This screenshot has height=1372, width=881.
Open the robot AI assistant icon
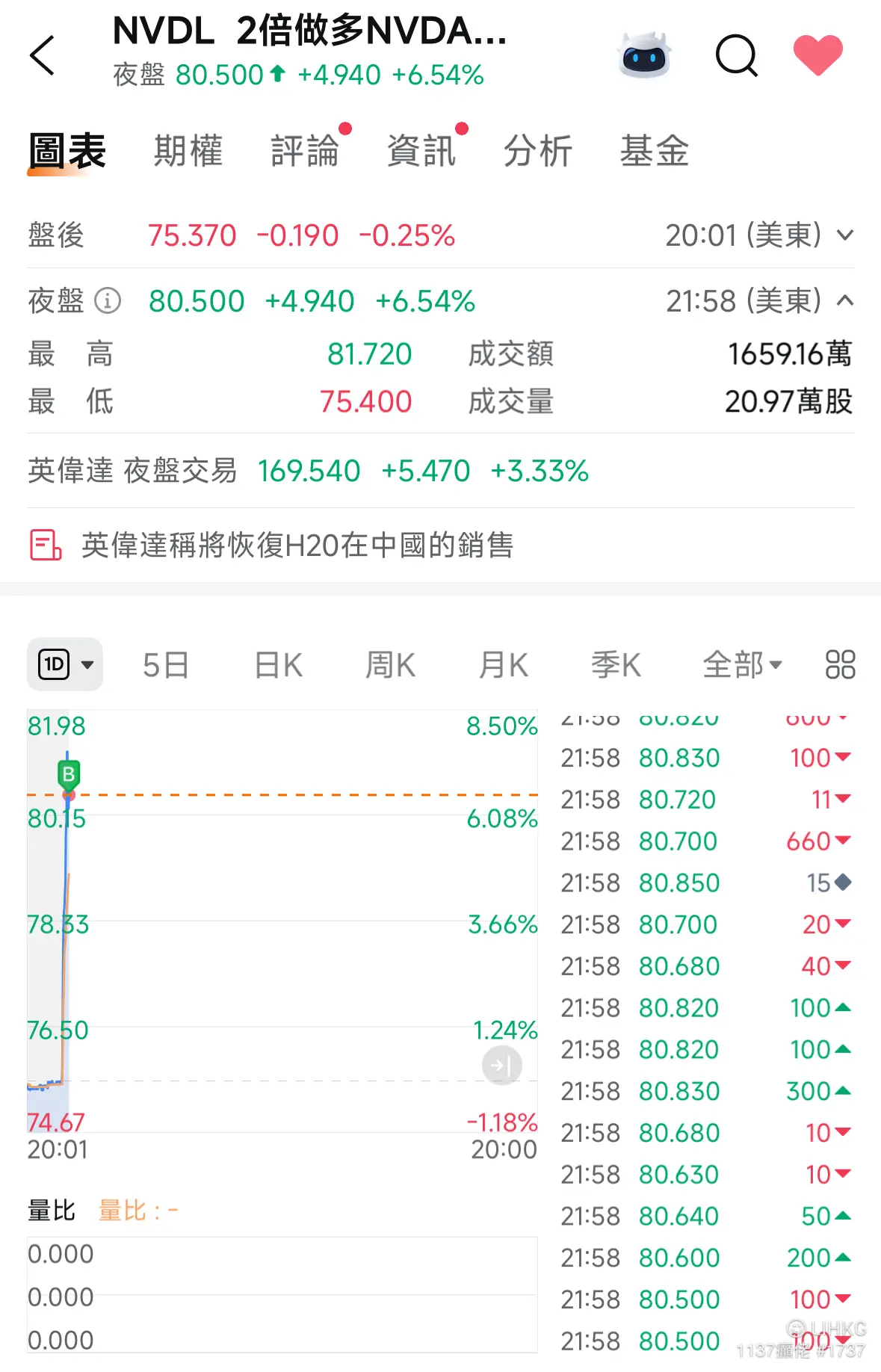[643, 55]
